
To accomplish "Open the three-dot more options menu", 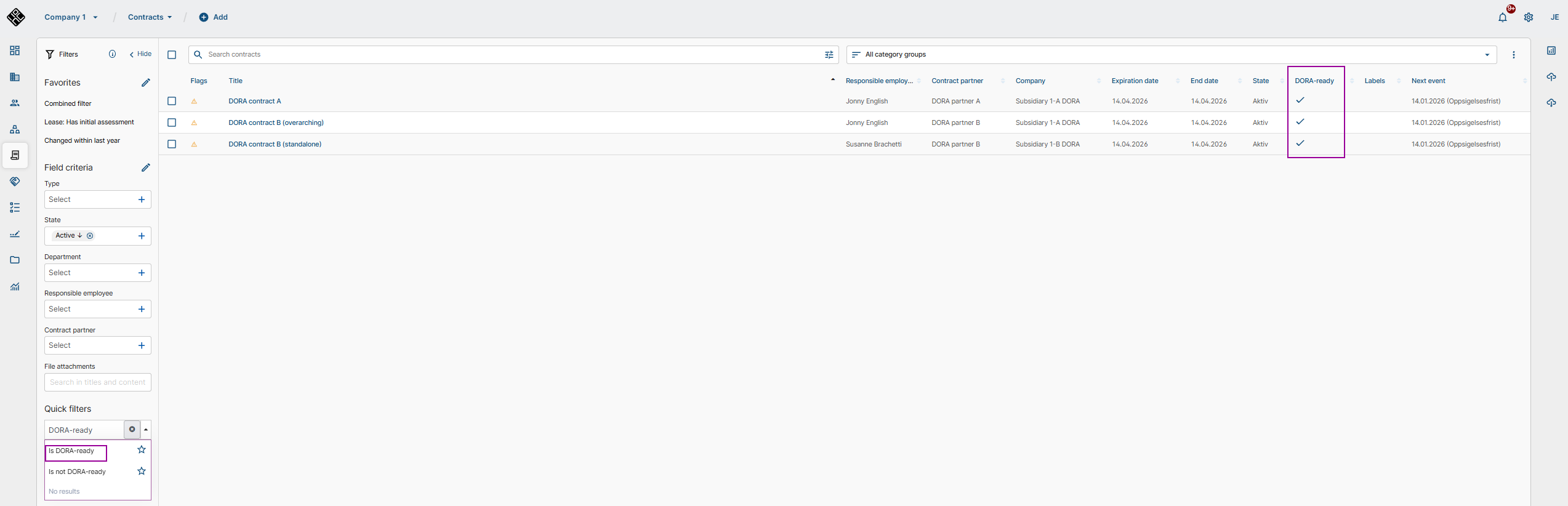I will pos(1513,55).
